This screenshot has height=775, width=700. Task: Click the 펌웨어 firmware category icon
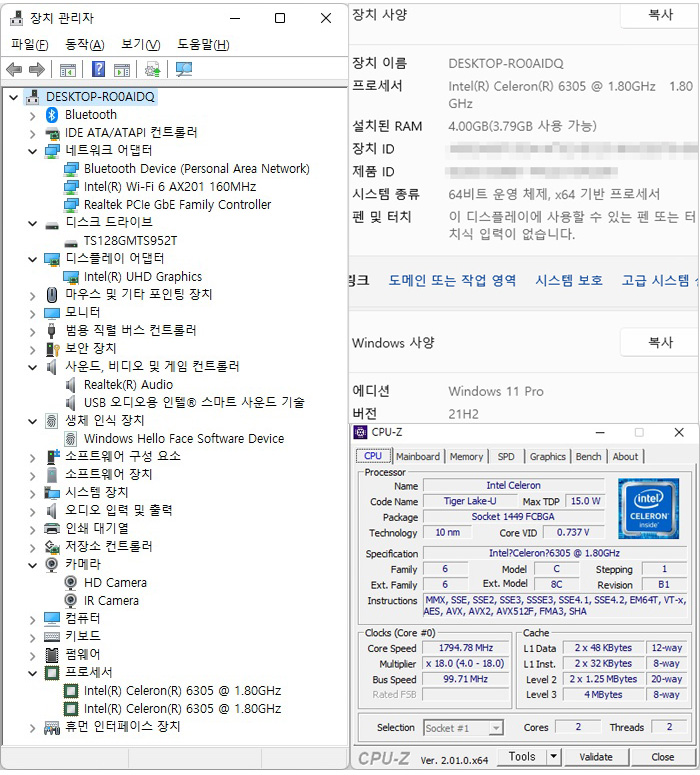point(52,654)
